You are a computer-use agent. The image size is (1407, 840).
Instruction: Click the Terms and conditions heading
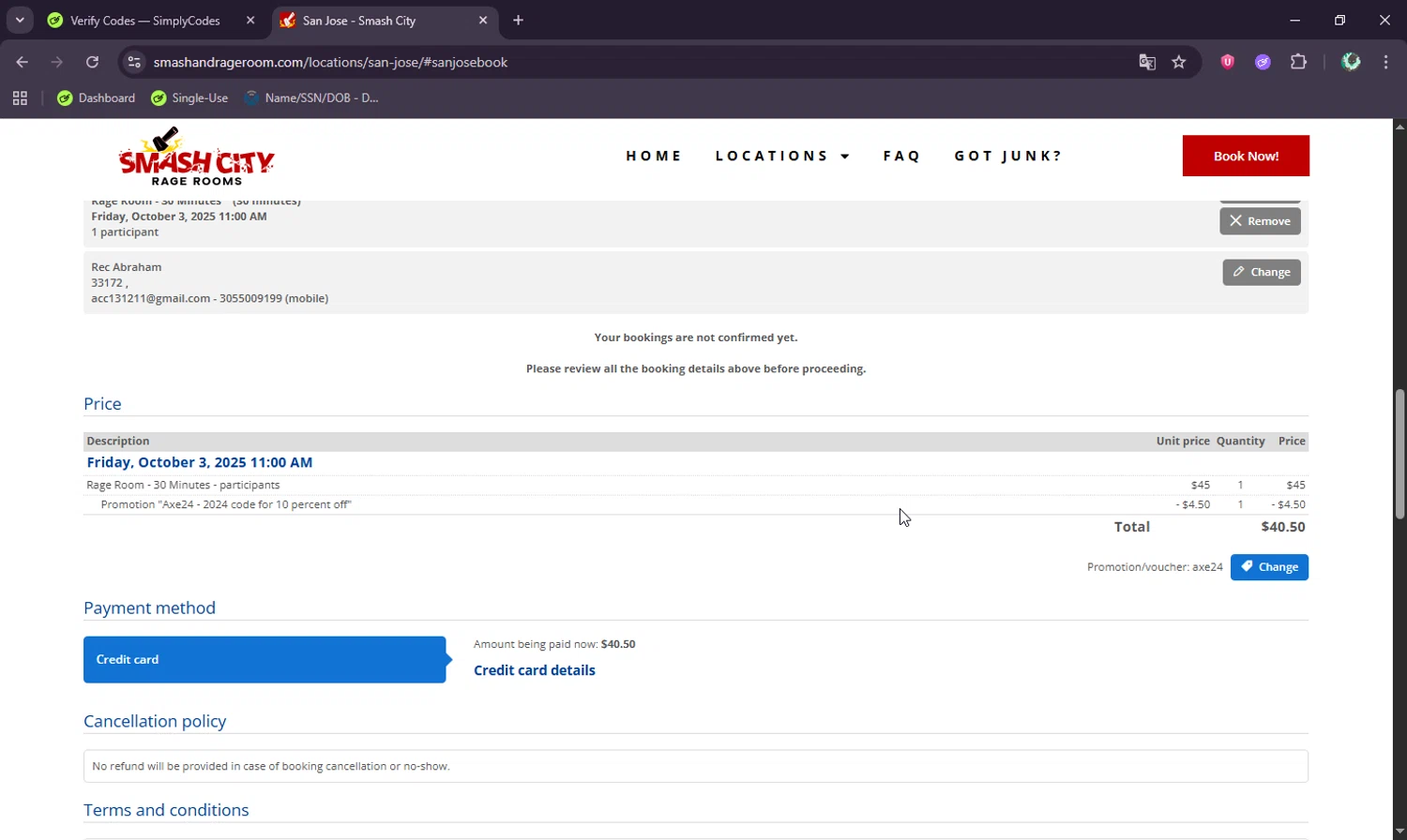click(166, 810)
